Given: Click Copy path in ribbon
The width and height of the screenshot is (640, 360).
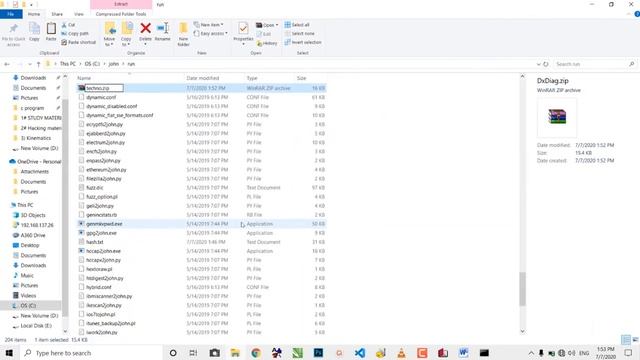Looking at the screenshot, I should [75, 33].
